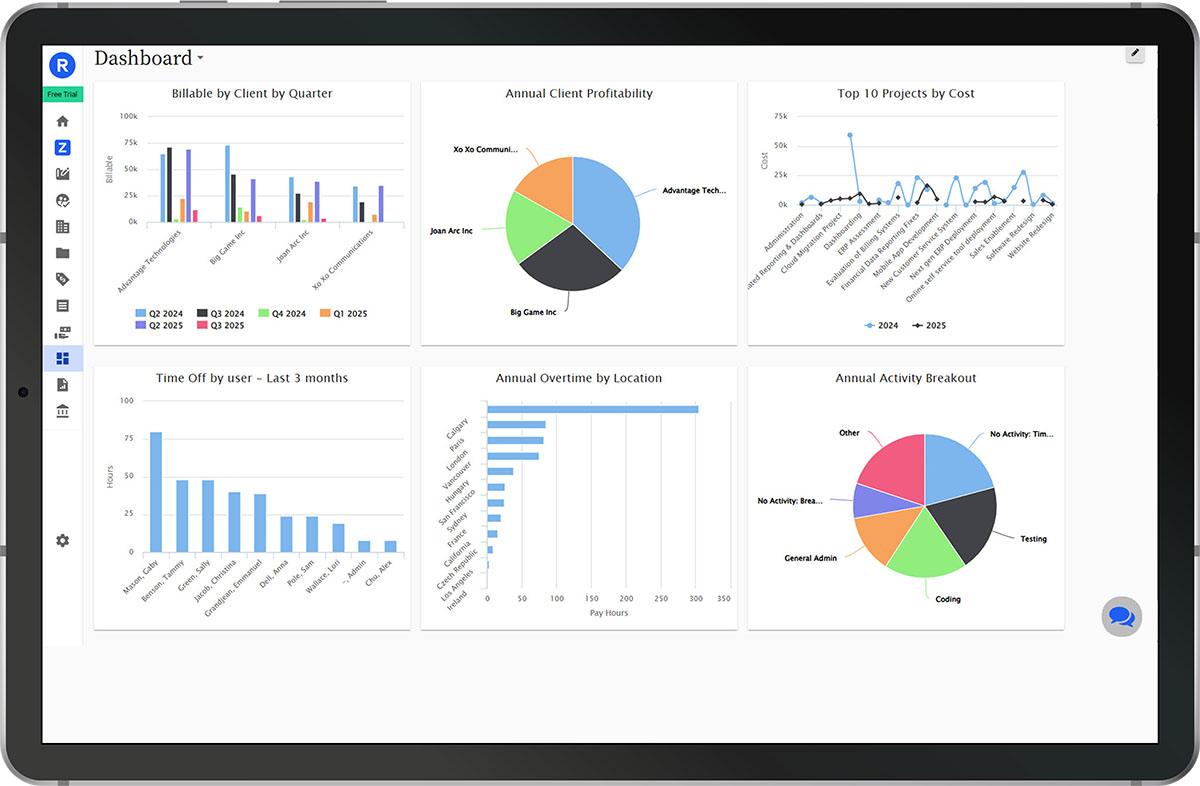
Task: Click the Free Trial badge
Action: 62,93
